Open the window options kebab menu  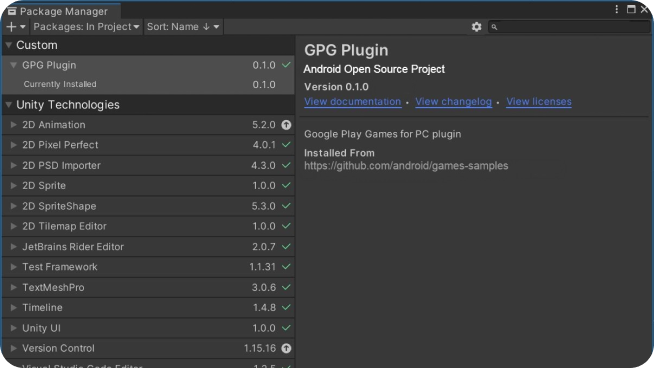point(616,9)
